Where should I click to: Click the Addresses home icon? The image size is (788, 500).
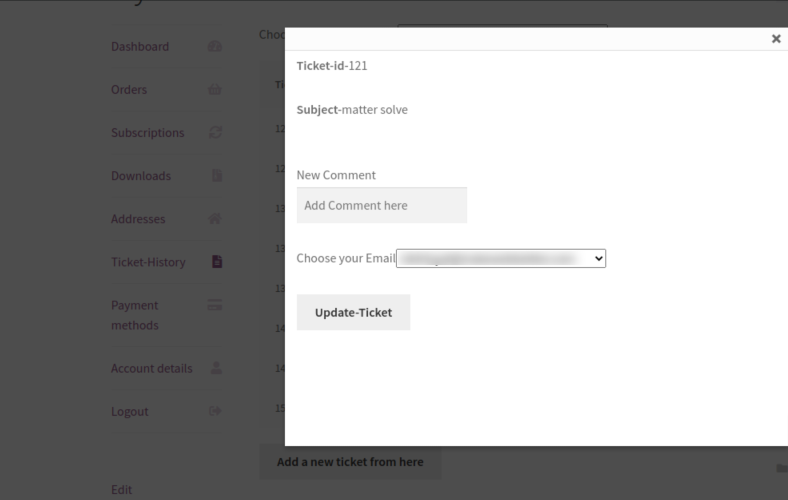point(215,219)
